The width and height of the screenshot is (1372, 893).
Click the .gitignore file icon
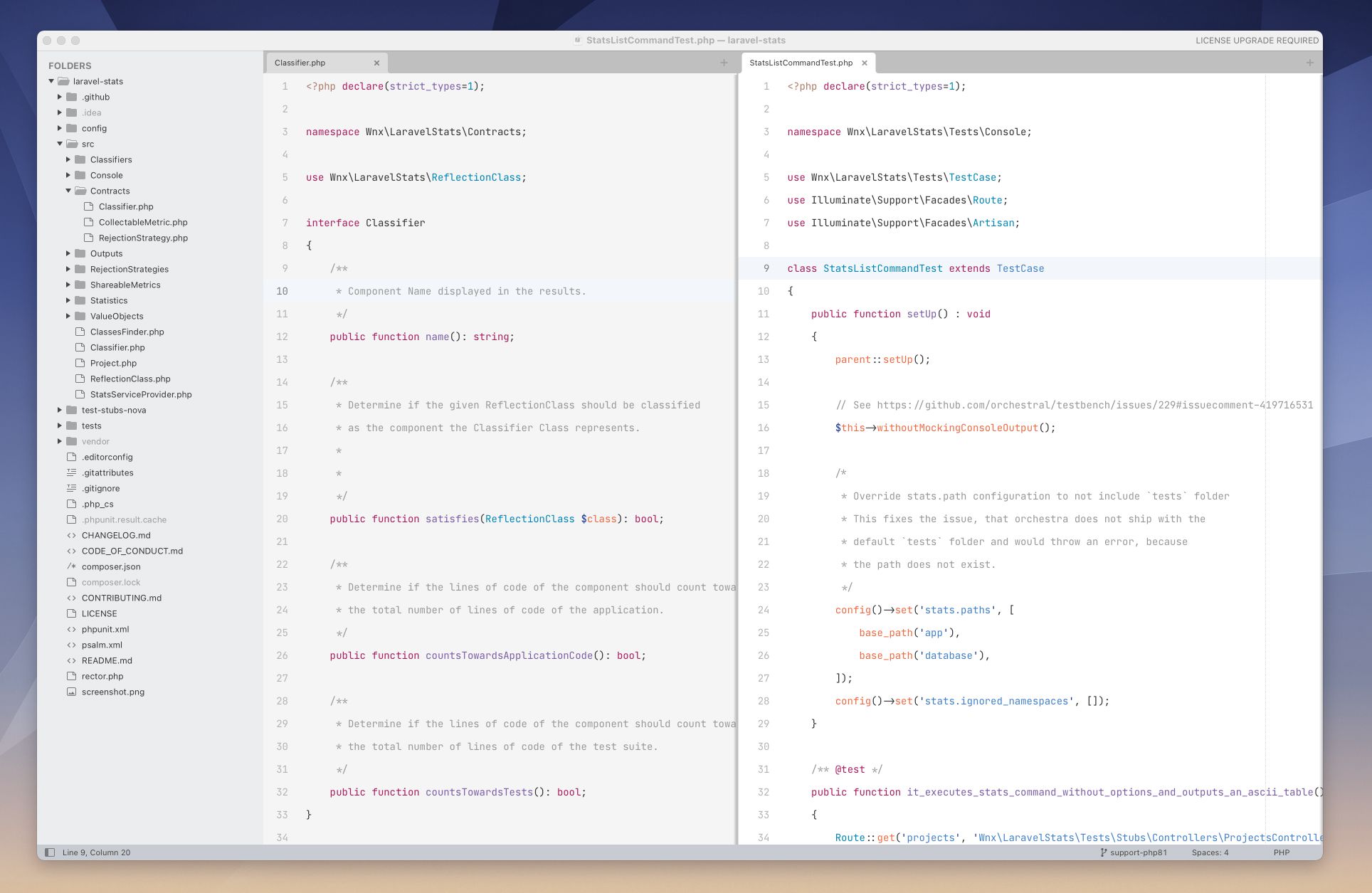coord(70,488)
